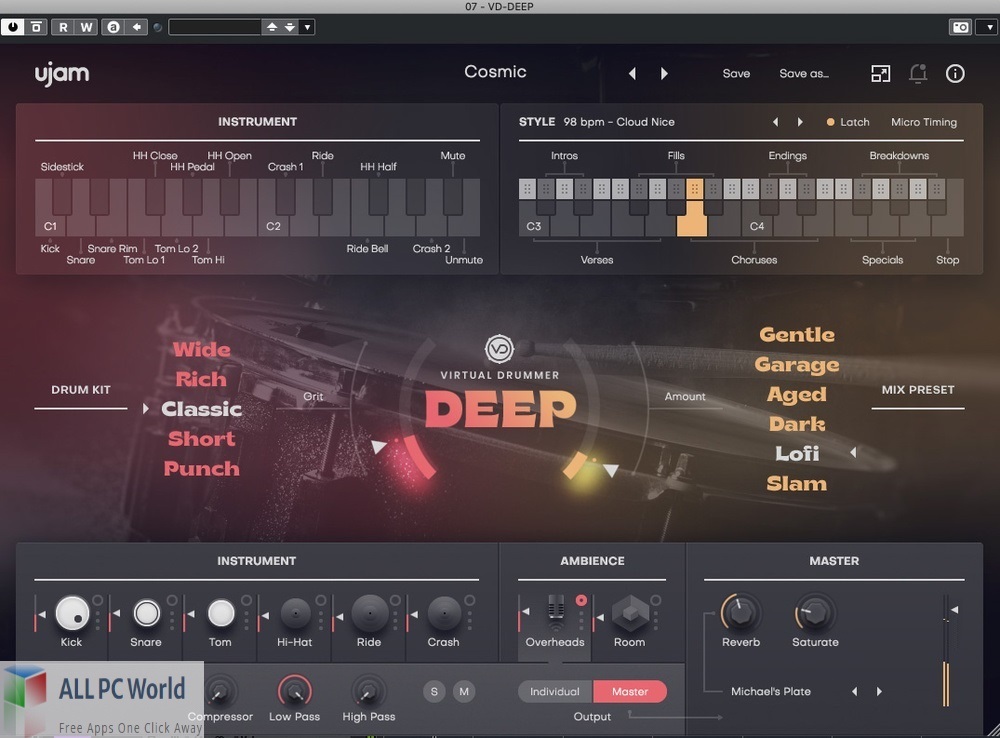1000x738 pixels.
Task: Select the Wide drum kit
Action: point(202,350)
